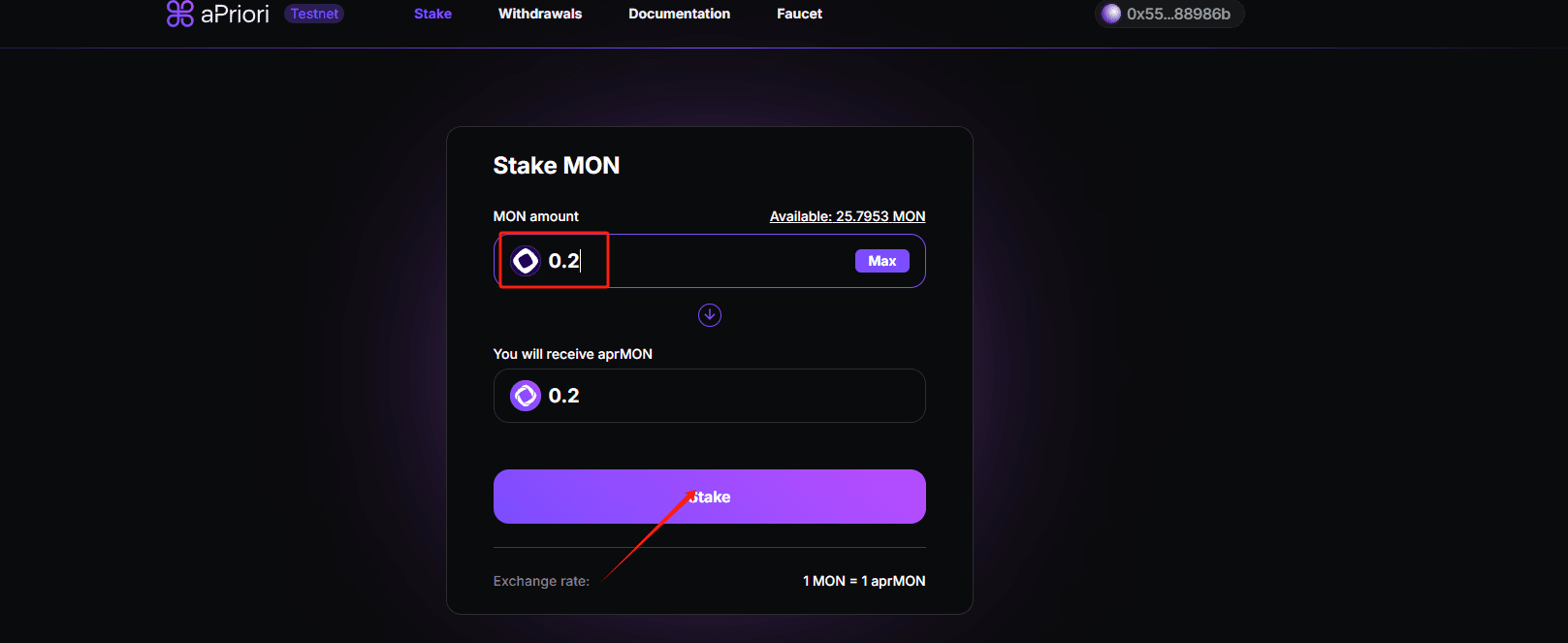The height and width of the screenshot is (643, 1568).
Task: Go to the Withdrawals page
Action: 540,14
